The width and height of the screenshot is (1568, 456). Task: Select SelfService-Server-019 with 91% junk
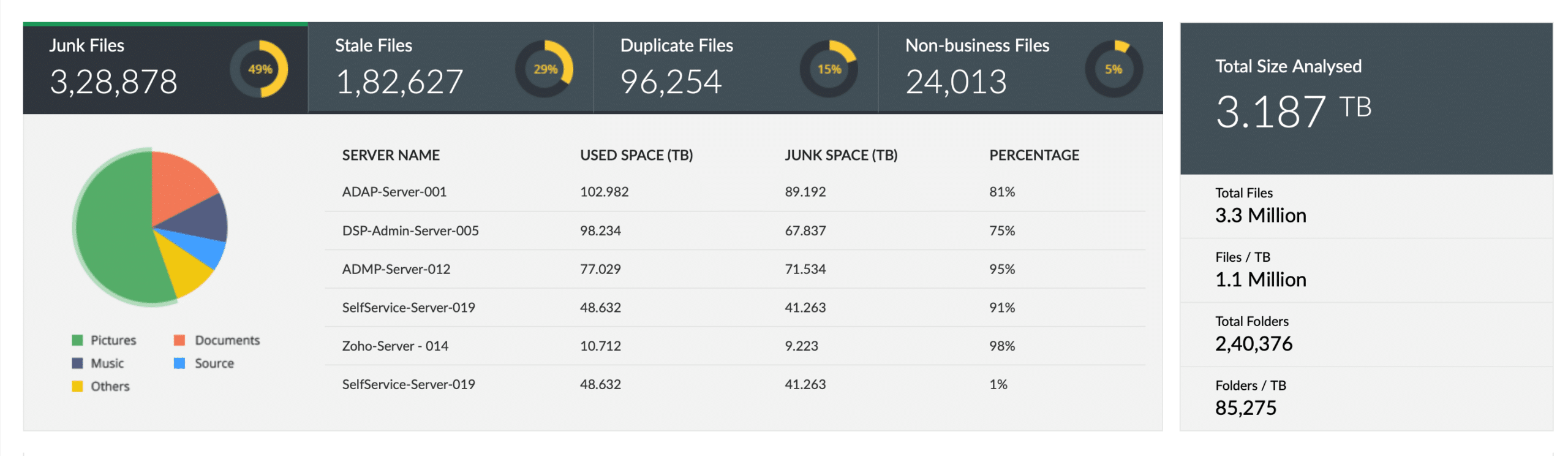[x=409, y=308]
